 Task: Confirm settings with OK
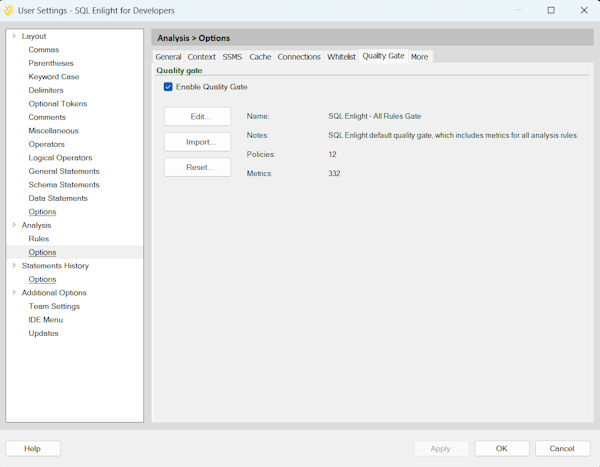click(502, 449)
